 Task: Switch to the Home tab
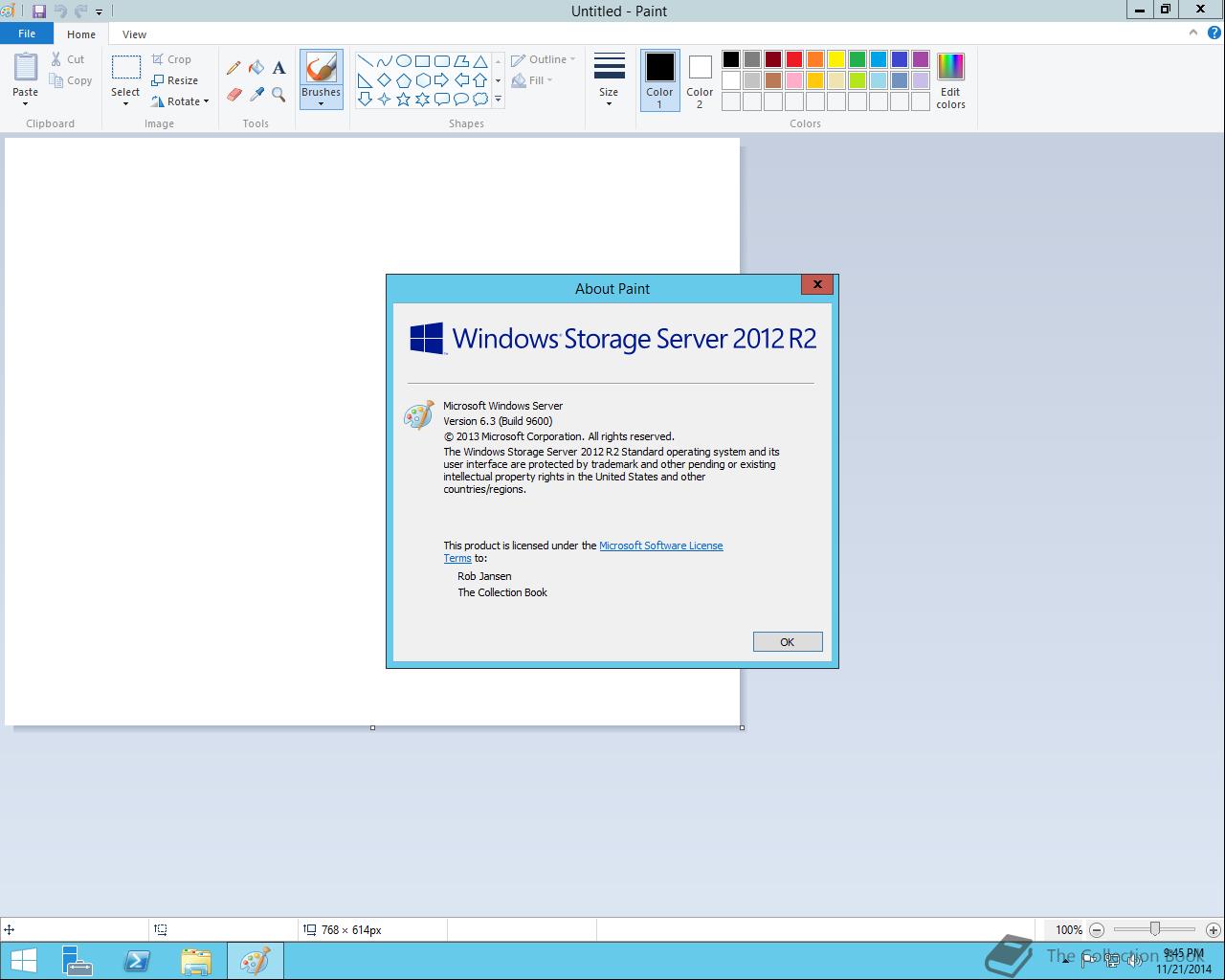pos(81,34)
